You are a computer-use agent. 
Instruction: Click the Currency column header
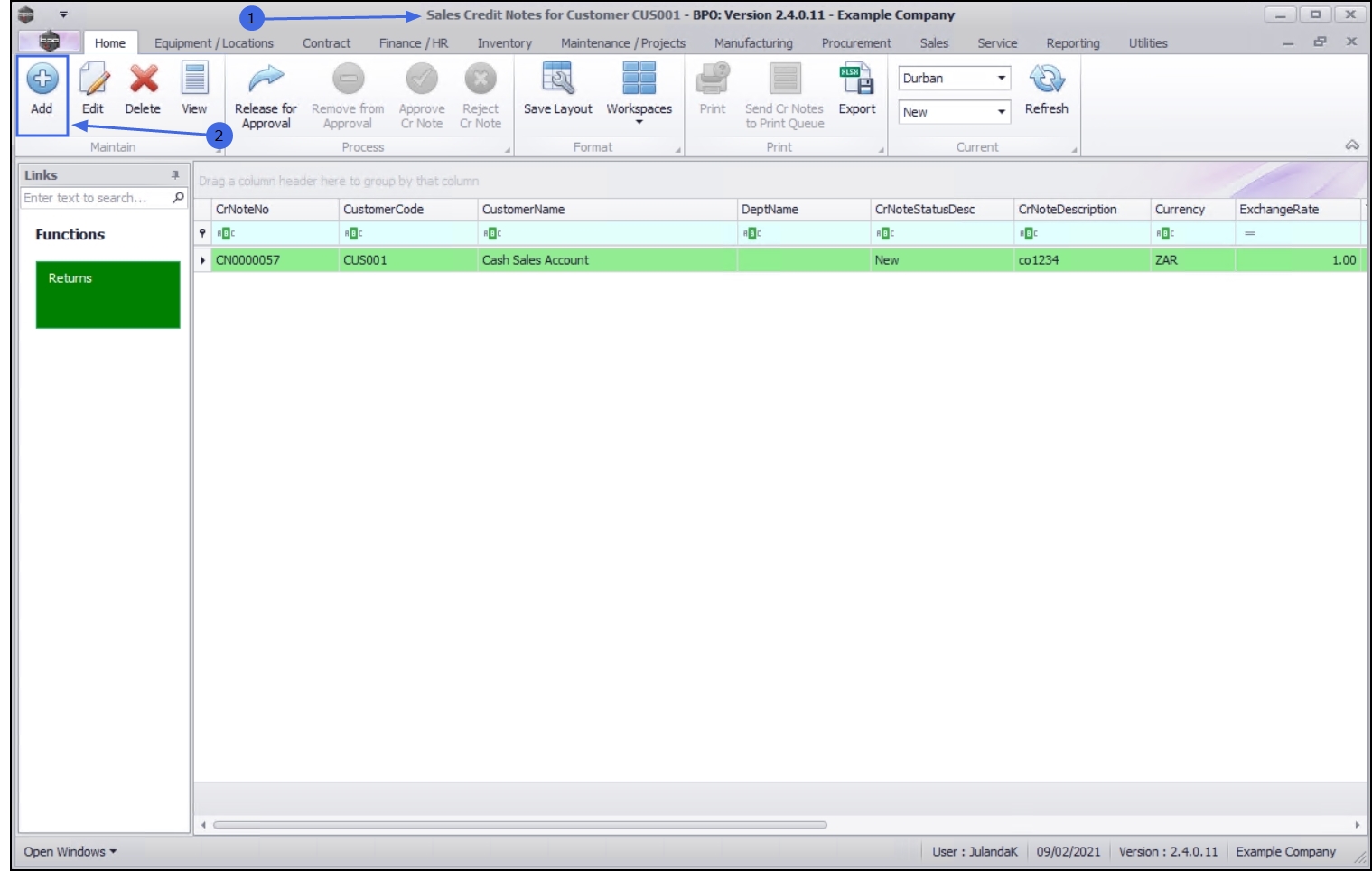click(x=1192, y=209)
